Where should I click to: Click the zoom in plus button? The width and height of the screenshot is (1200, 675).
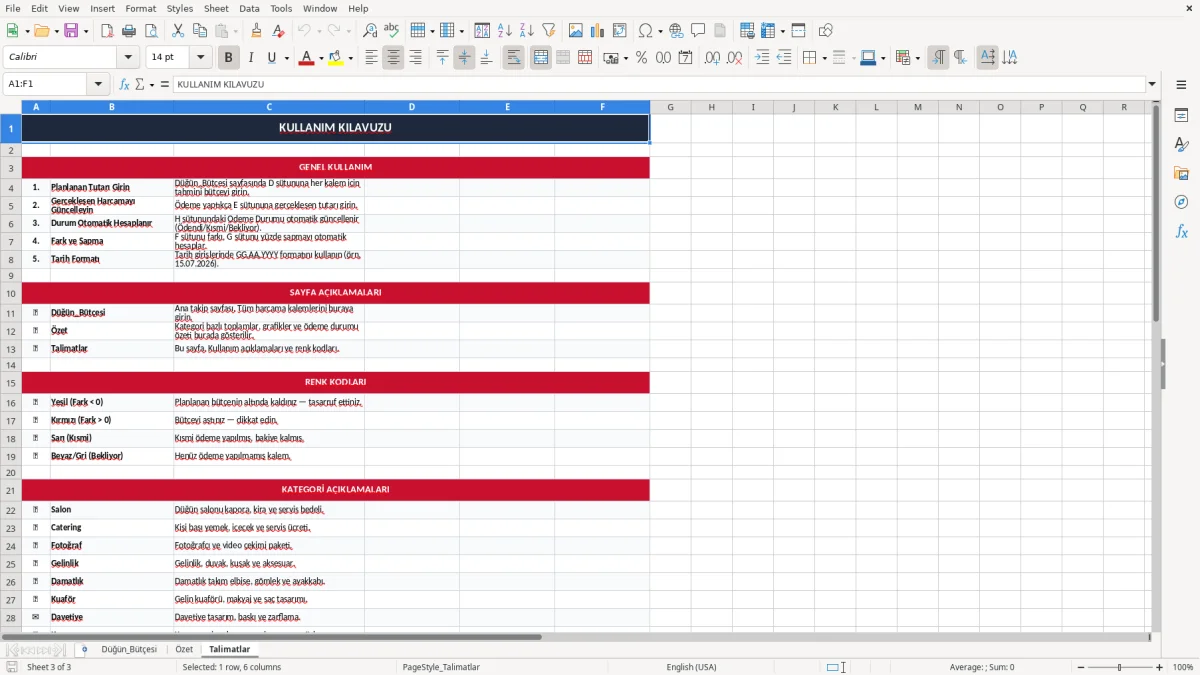click(1160, 667)
